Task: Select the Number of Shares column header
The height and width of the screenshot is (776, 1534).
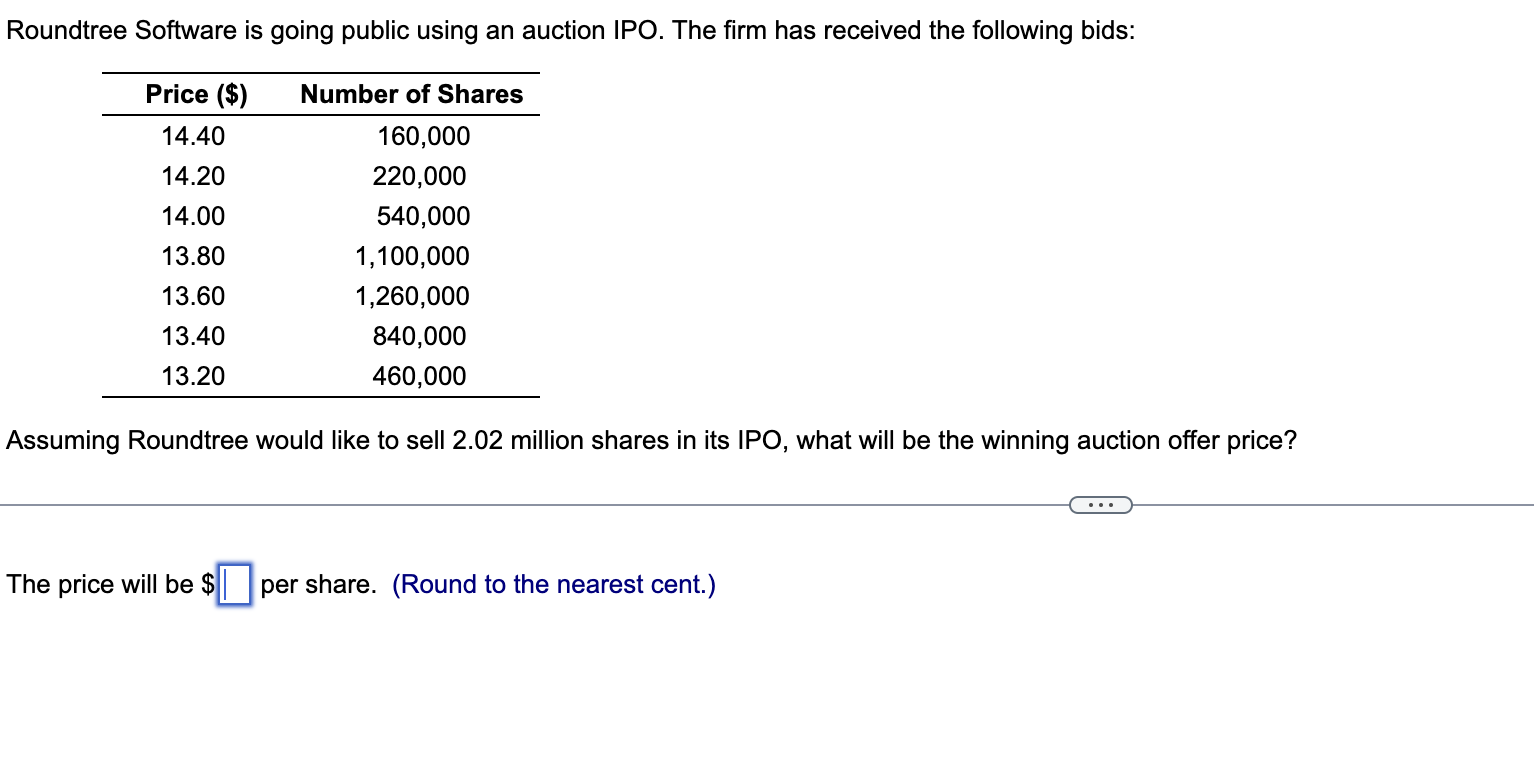Action: (411, 94)
